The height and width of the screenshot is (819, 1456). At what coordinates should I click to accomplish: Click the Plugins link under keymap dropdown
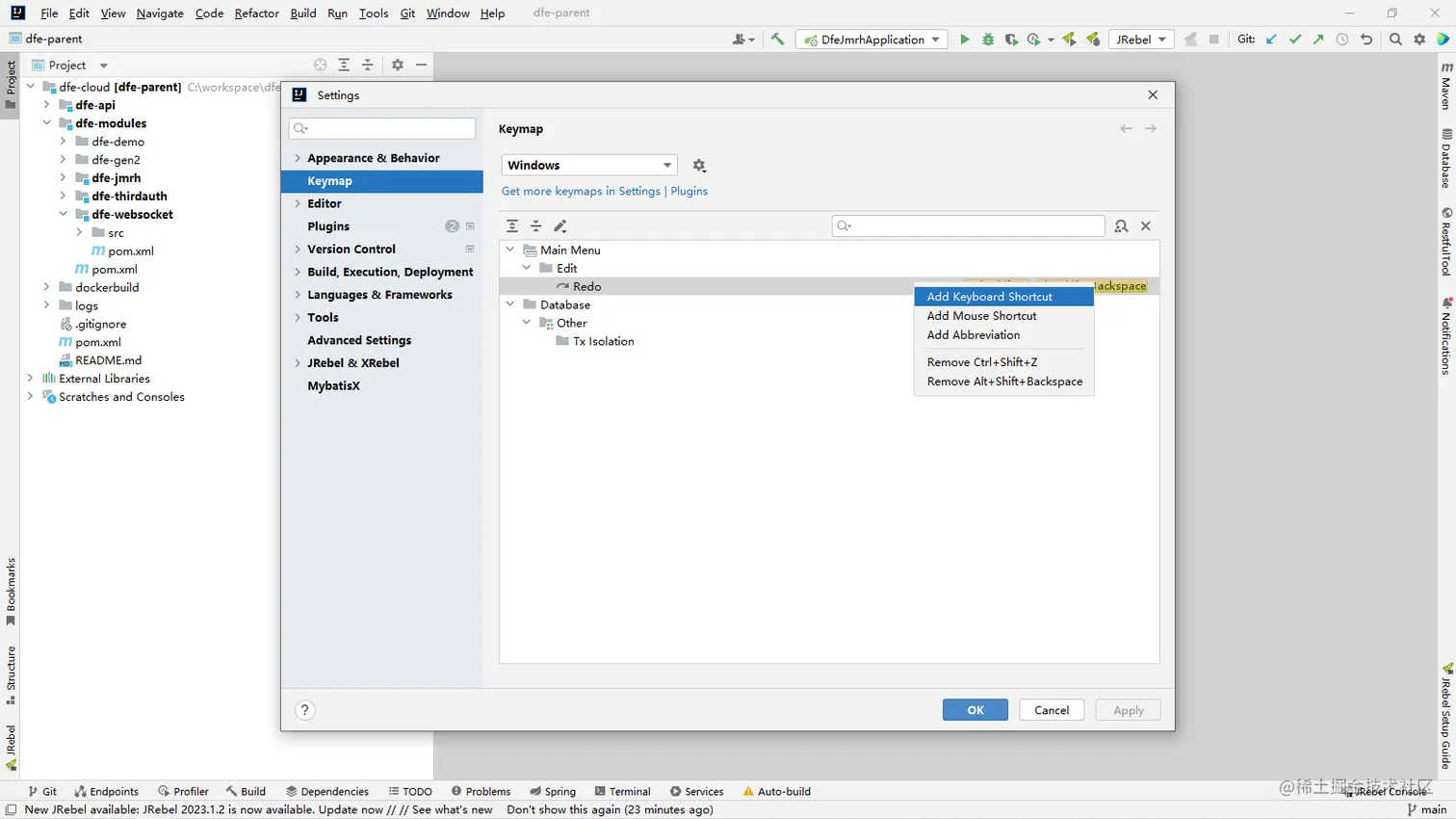[689, 191]
